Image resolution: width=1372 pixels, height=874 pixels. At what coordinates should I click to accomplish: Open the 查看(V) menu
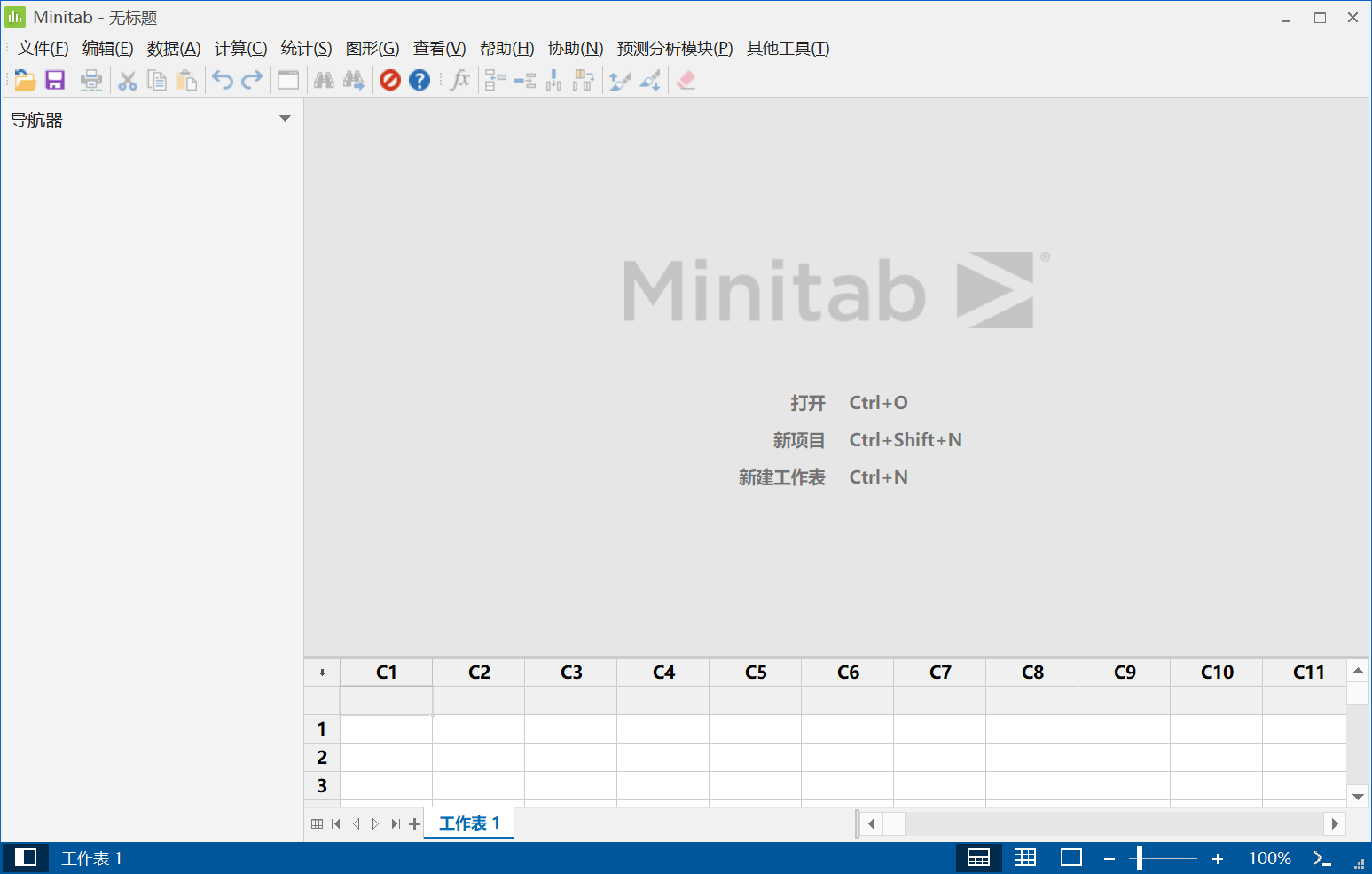[440, 49]
